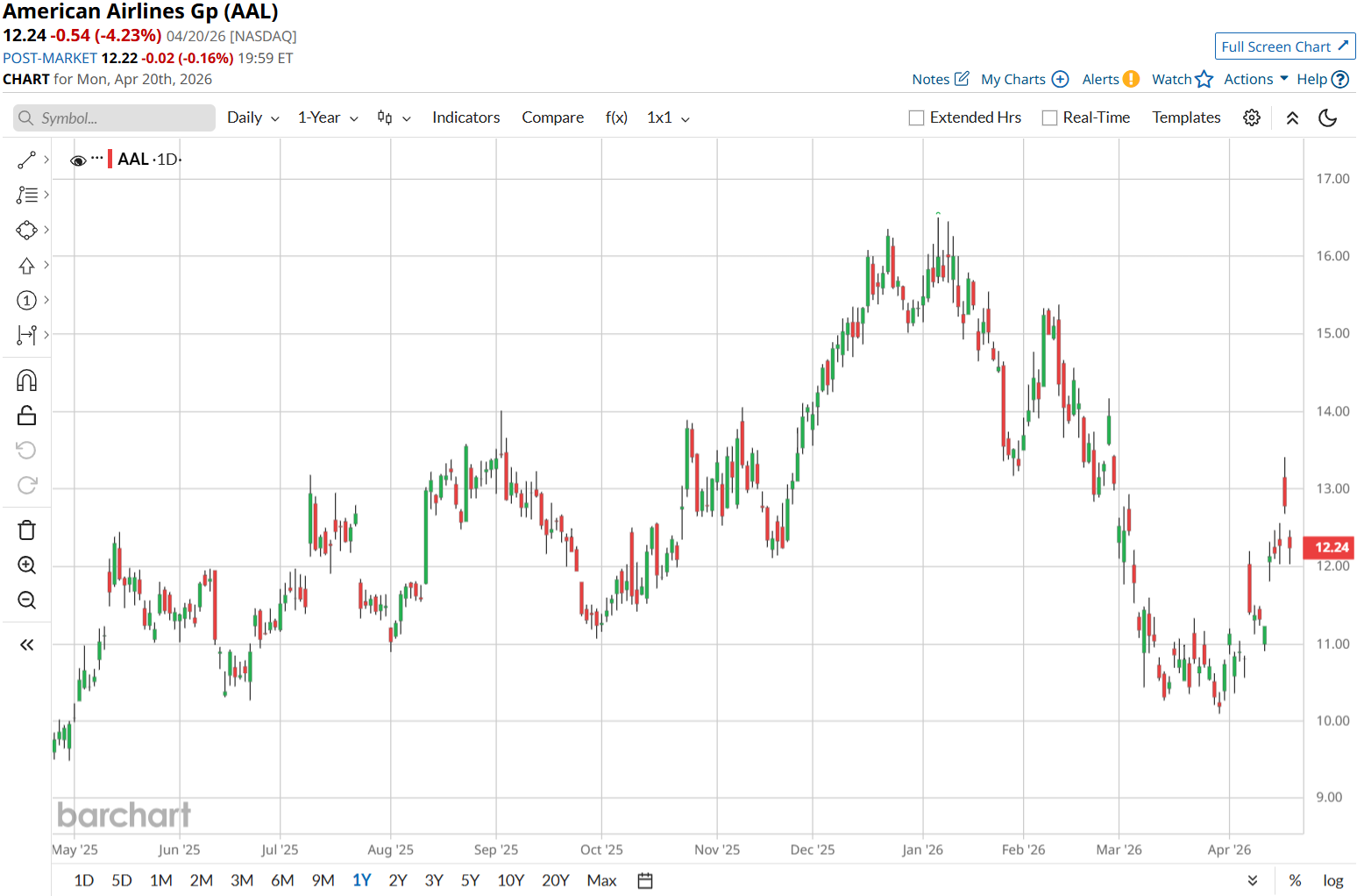Zoom in on the chart
Screen dimensions: 1357x896
pos(26,565)
